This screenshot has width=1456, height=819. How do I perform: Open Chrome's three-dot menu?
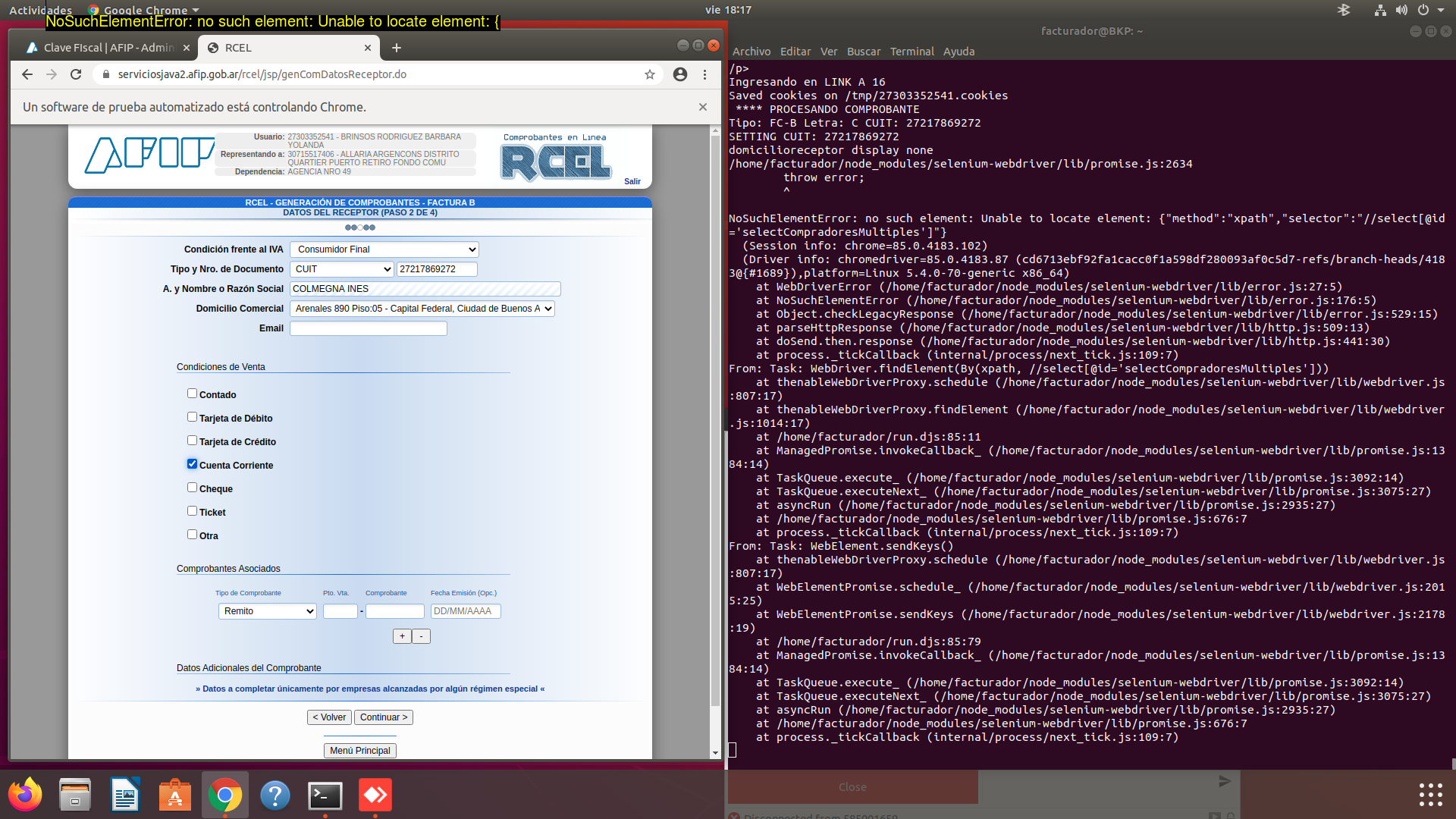point(704,74)
